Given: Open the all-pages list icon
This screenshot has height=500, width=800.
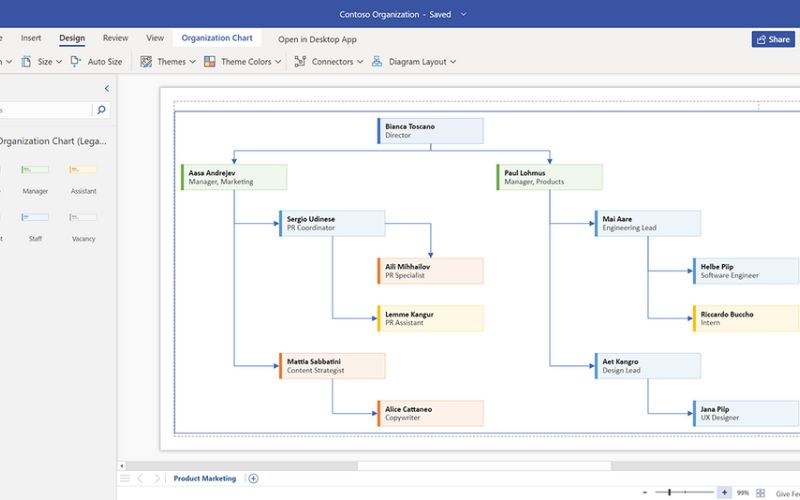Looking at the screenshot, I should tap(124, 479).
